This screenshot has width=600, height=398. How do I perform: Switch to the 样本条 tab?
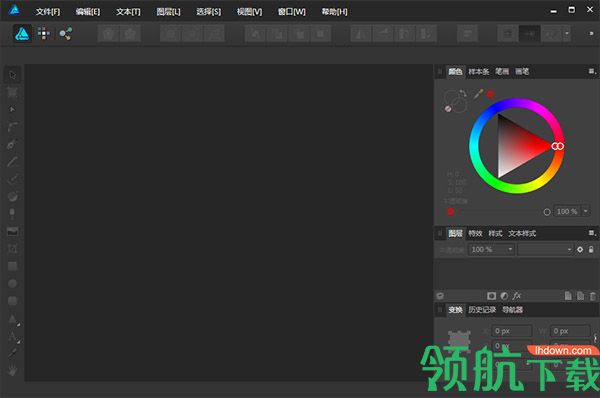click(479, 72)
